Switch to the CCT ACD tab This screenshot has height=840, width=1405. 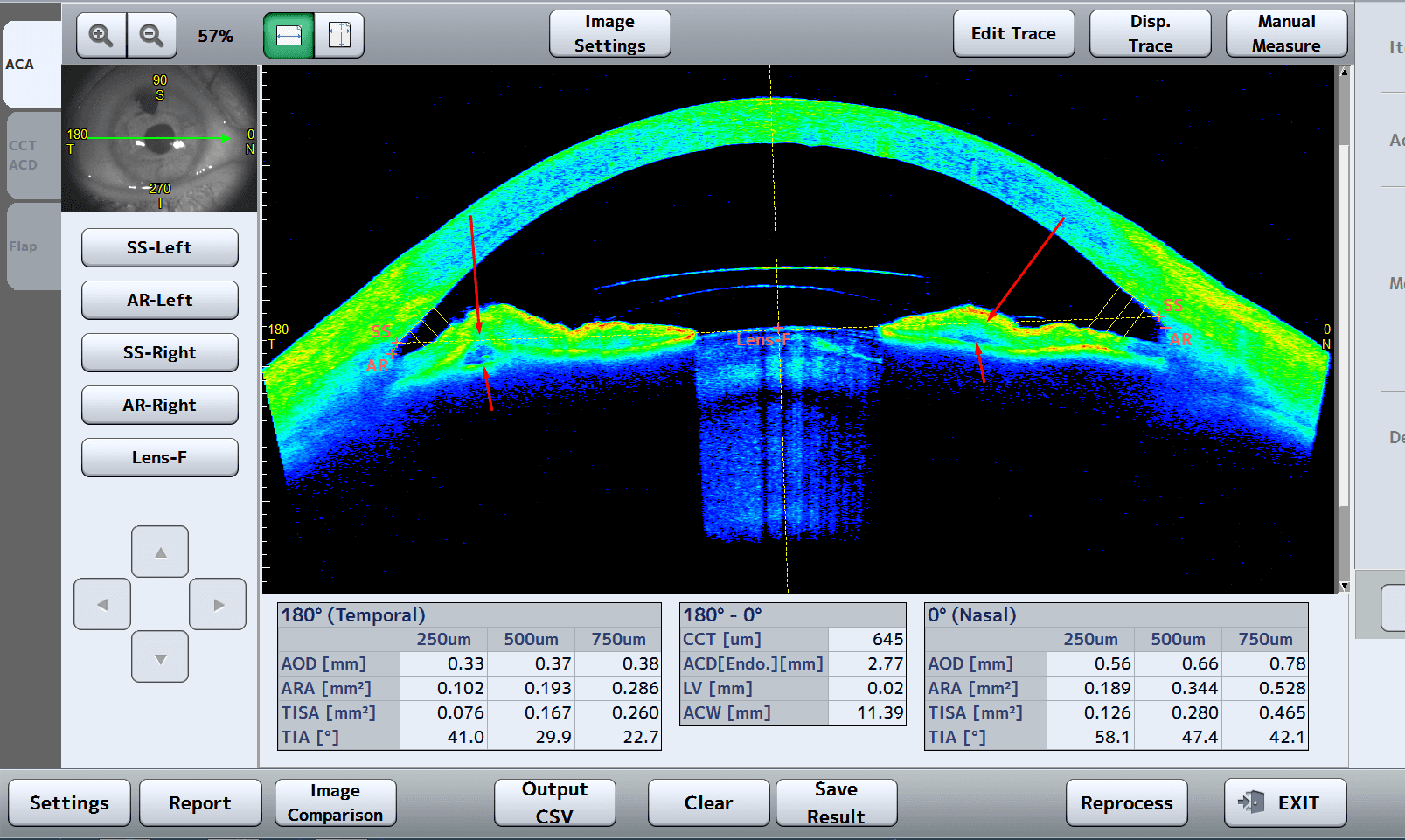31,156
